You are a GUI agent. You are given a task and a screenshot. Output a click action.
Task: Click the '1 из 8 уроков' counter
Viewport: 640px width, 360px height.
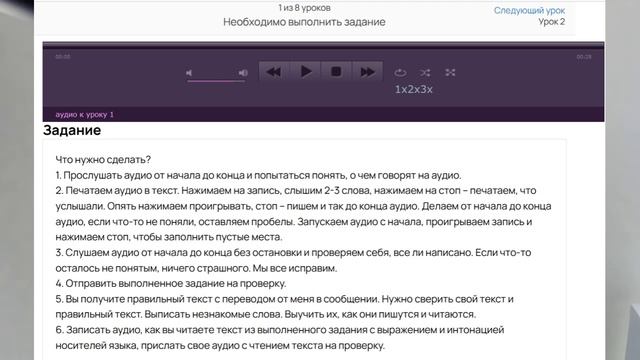[304, 8]
